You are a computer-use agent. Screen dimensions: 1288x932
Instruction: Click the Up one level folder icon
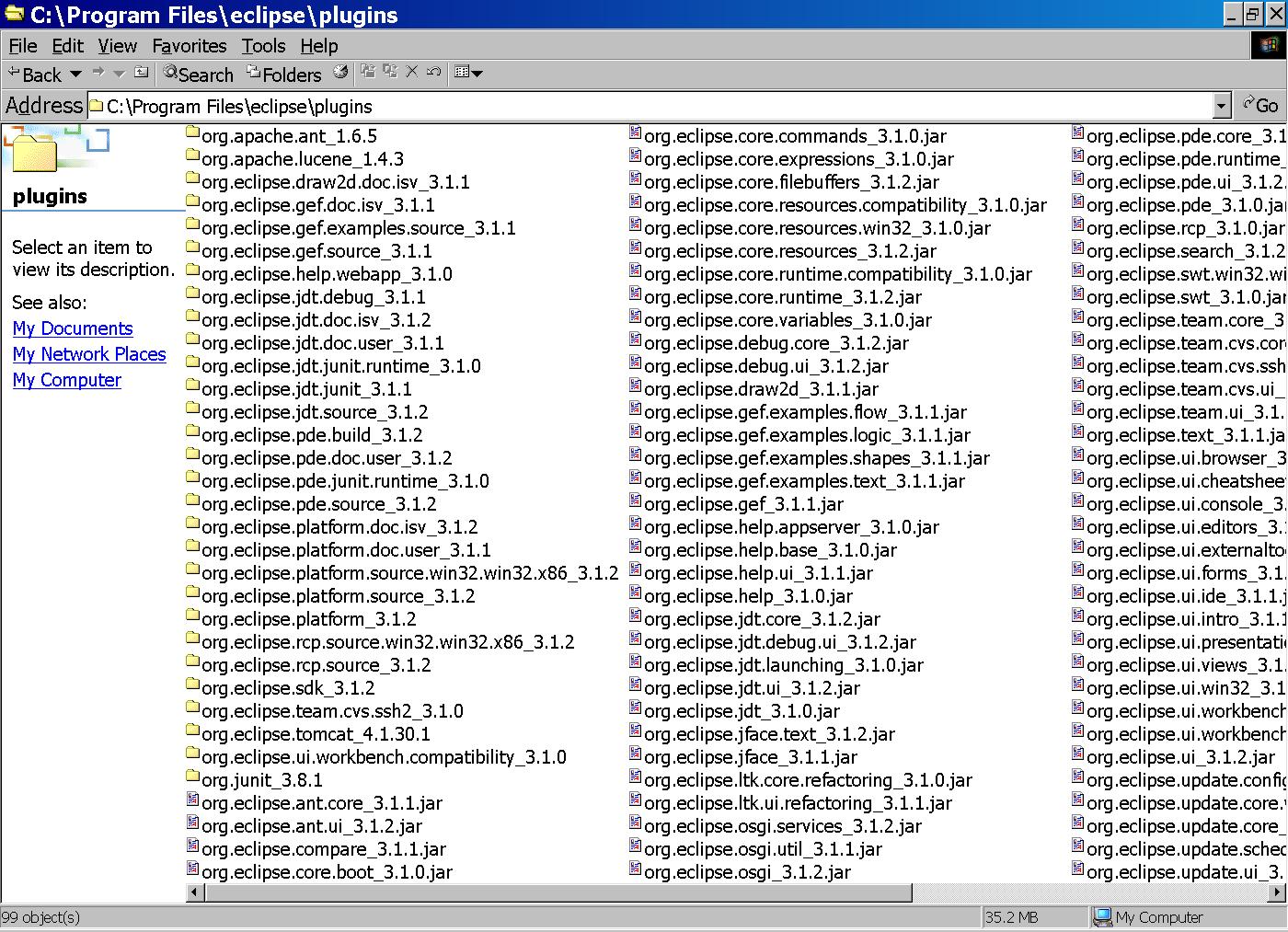(x=141, y=73)
